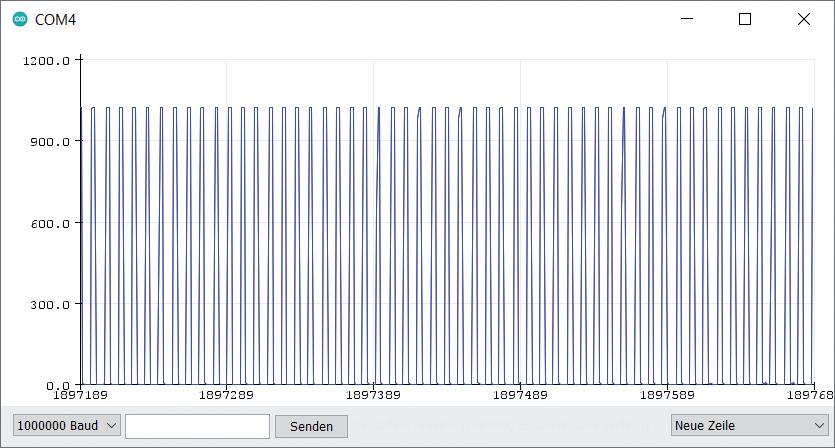The image size is (835, 448).
Task: Click the Arduino logo icon in title bar
Action: [x=20, y=20]
